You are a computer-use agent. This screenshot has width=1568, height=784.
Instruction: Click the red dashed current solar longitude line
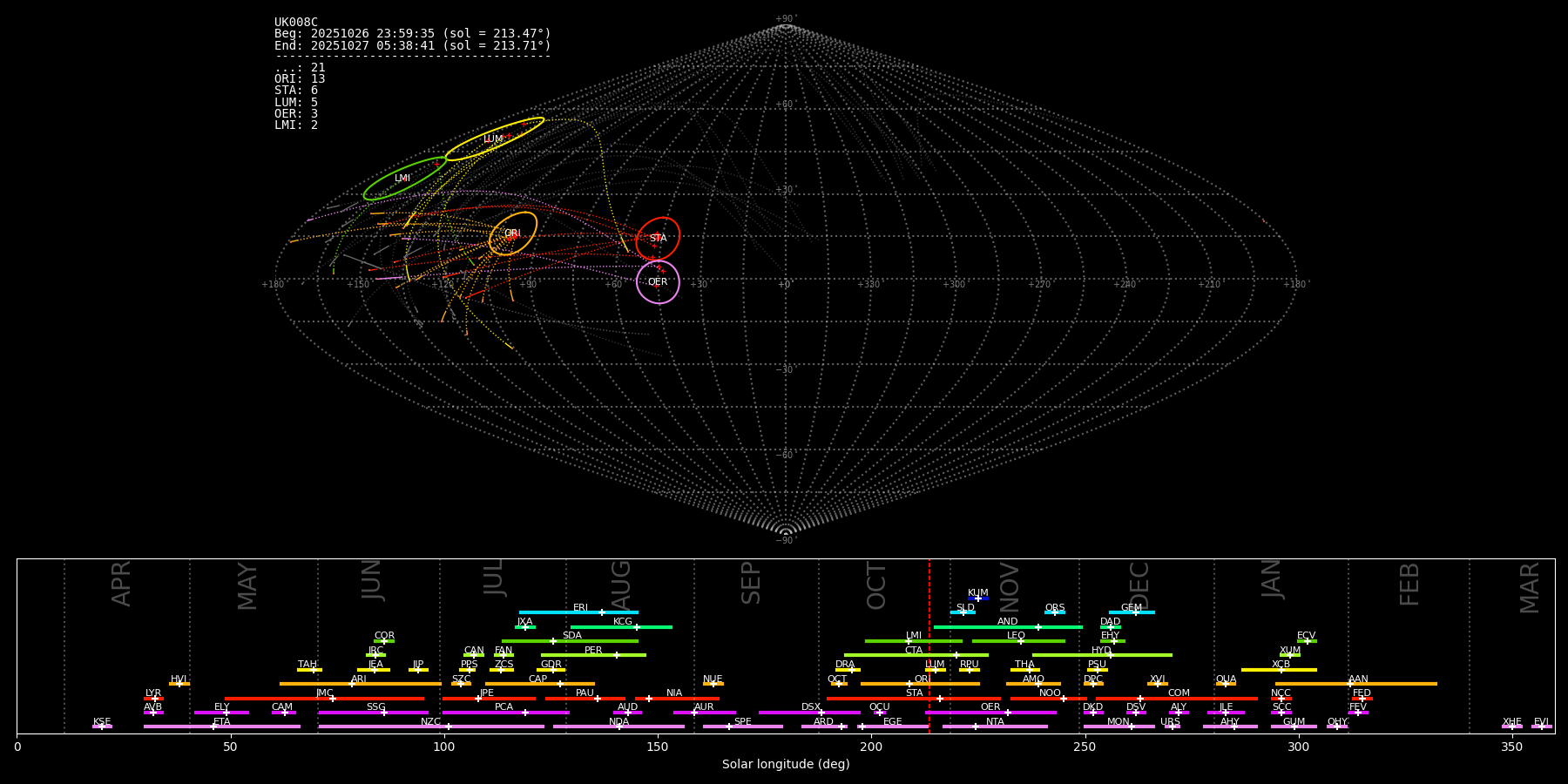click(929, 645)
